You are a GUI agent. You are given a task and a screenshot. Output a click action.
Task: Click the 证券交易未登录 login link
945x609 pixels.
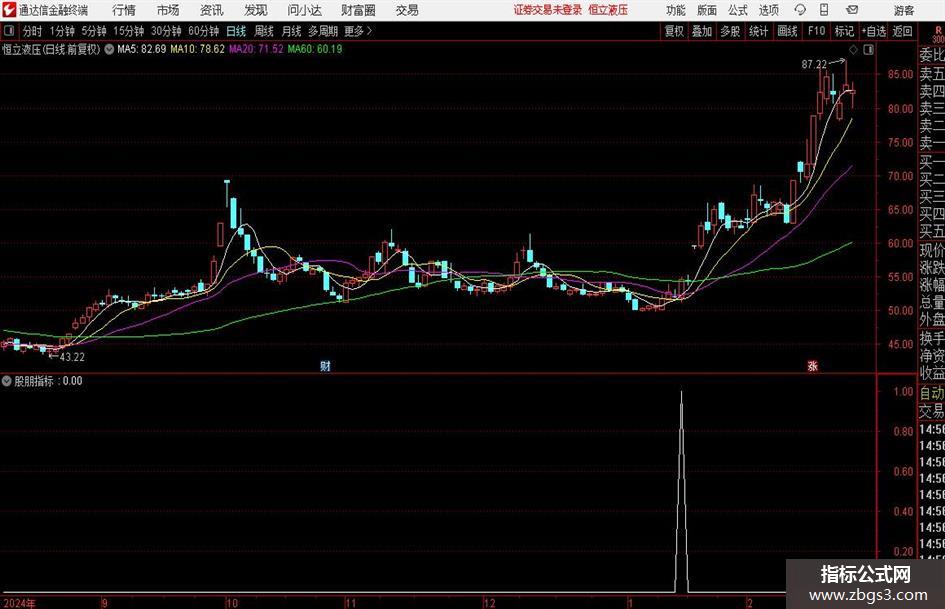548,10
